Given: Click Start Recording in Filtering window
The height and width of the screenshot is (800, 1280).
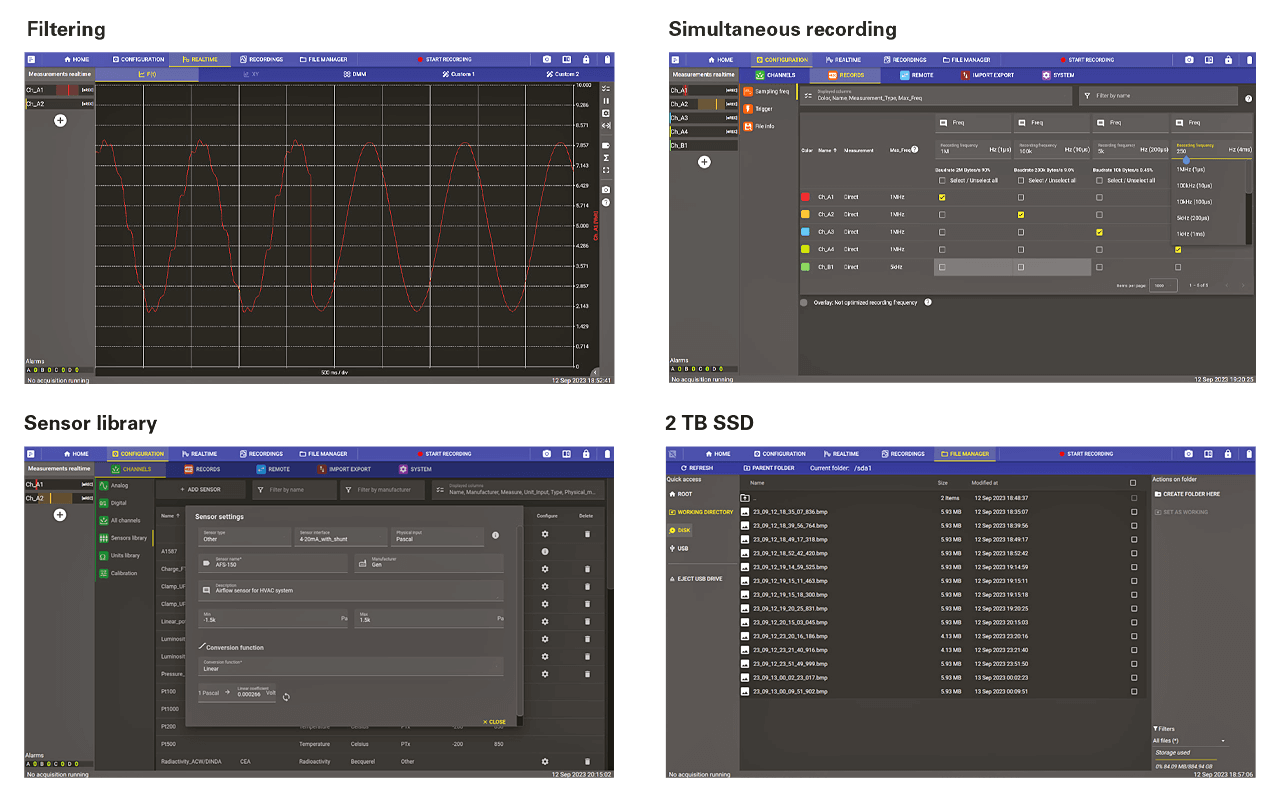Looking at the screenshot, I should (445, 60).
